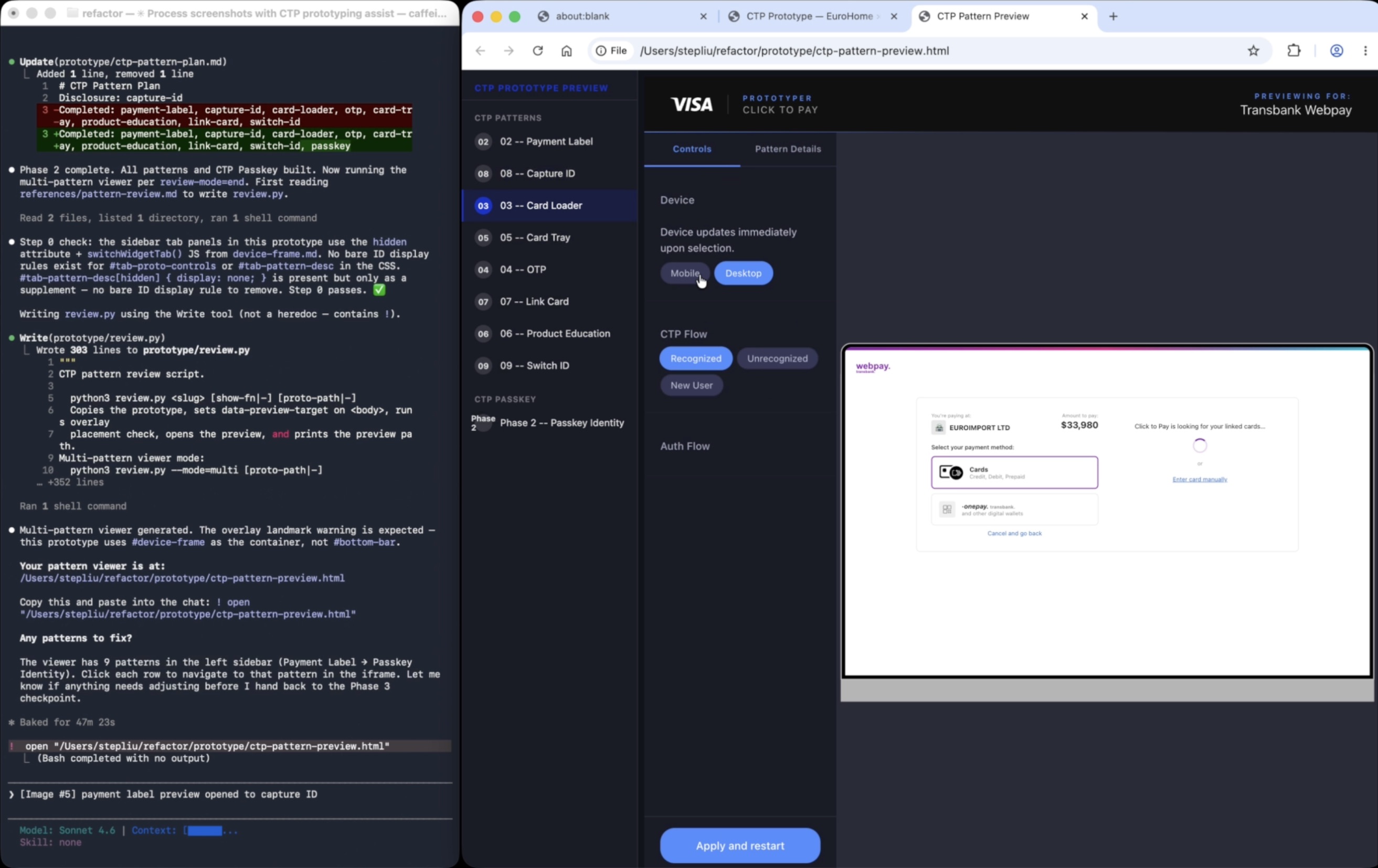
Task: Click the 06 badge for Product Education
Action: tap(483, 334)
